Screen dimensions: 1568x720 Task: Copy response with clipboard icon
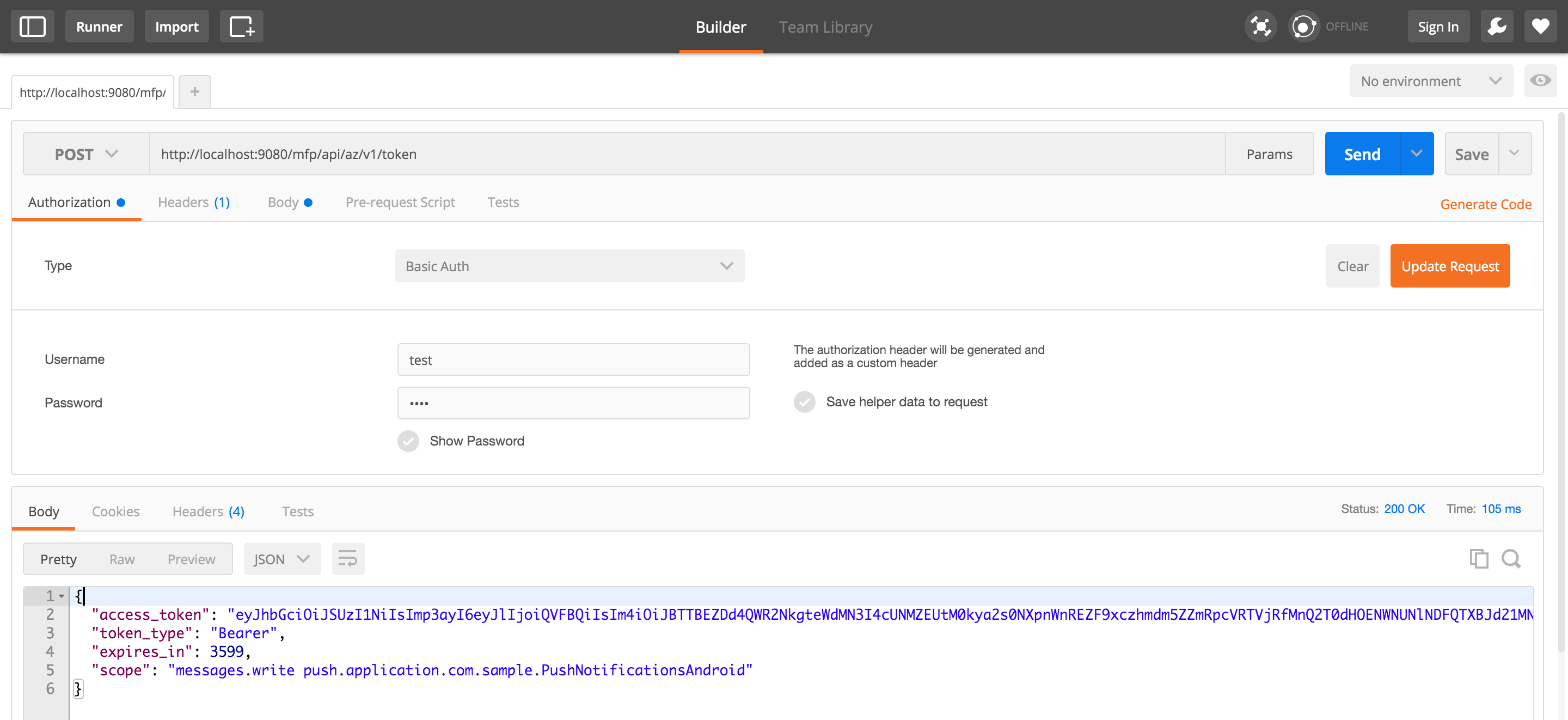coord(1479,559)
